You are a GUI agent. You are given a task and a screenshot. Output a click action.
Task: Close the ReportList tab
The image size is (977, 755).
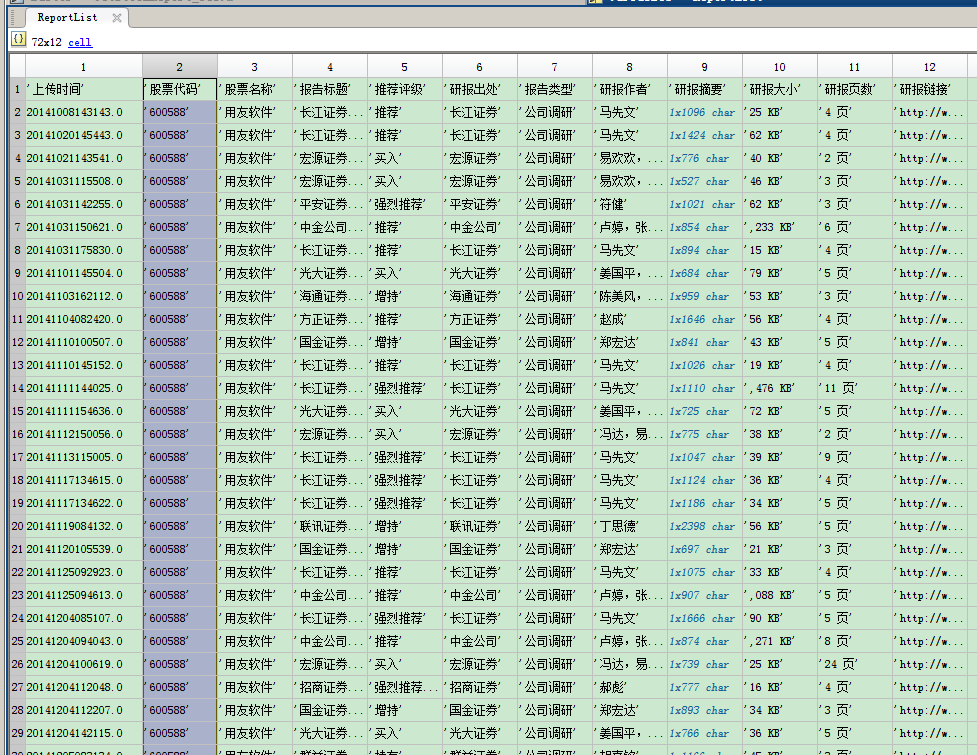tap(117, 18)
